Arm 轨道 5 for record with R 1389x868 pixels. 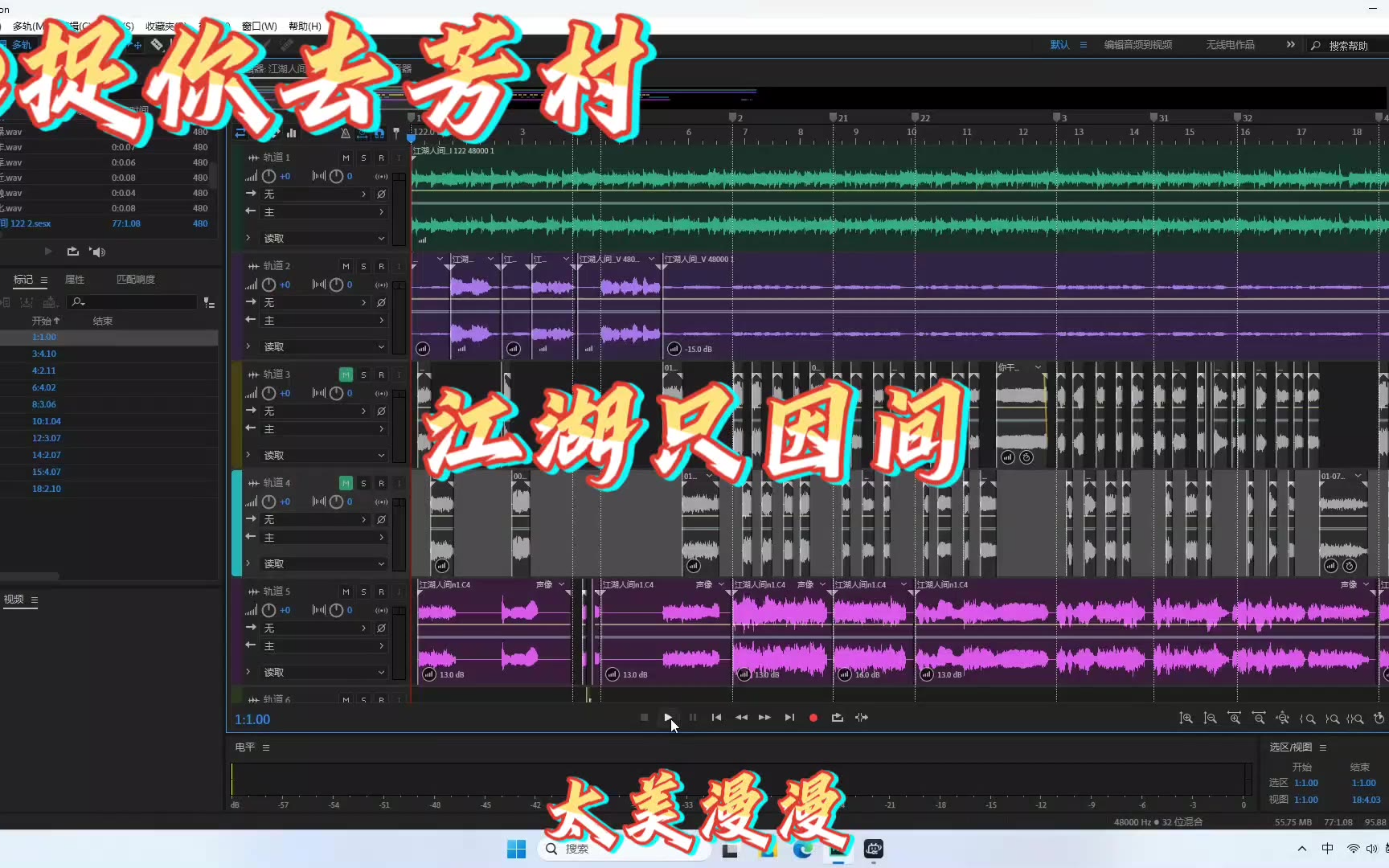(381, 592)
